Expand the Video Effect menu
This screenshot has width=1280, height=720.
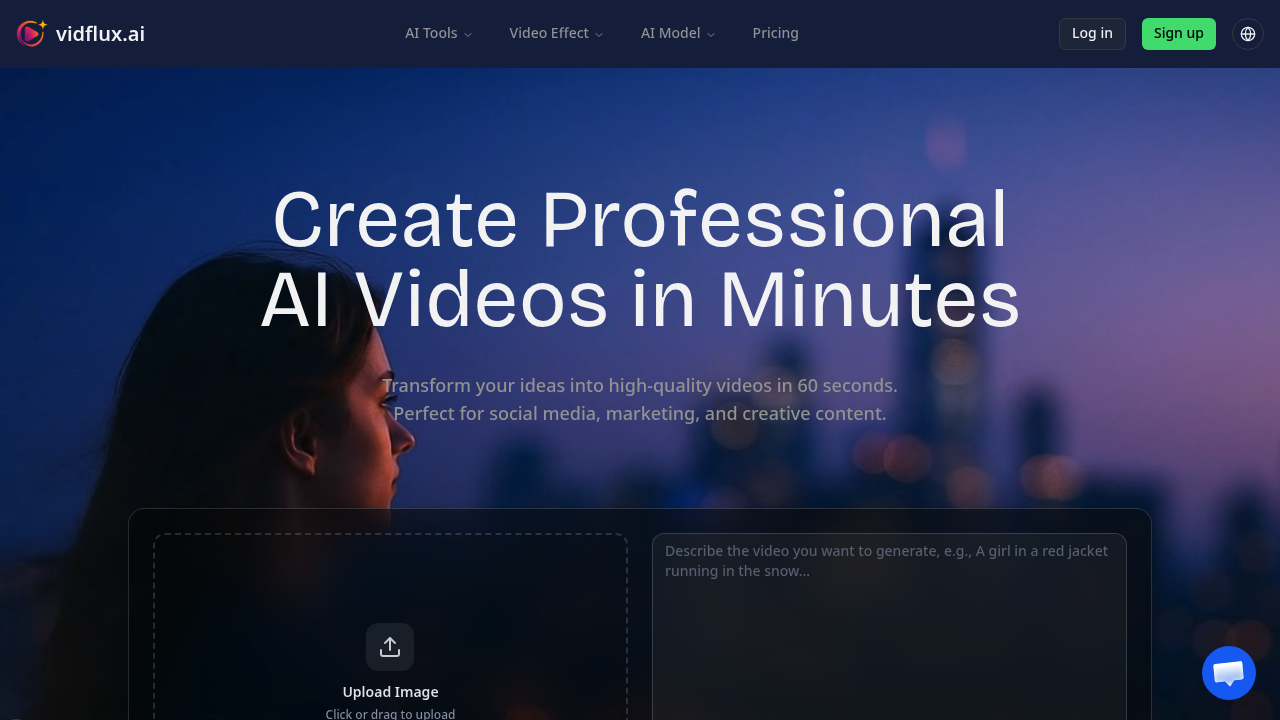pyautogui.click(x=556, y=33)
